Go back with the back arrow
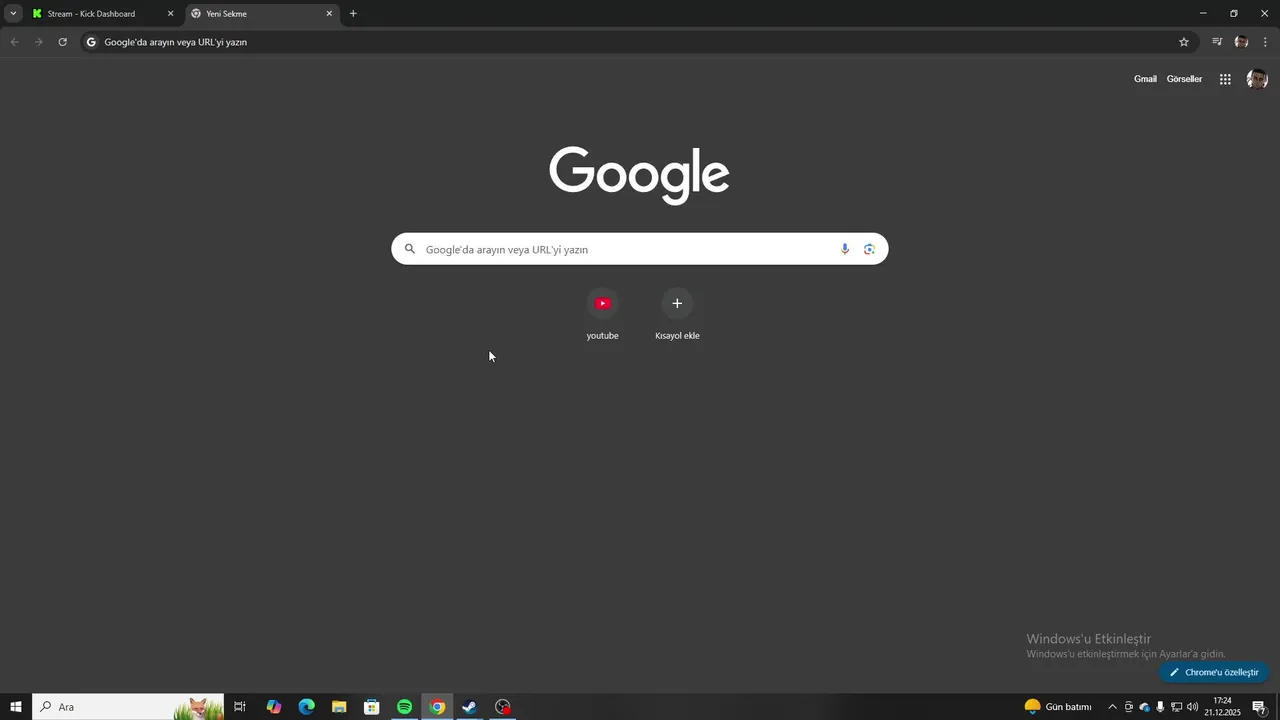The height and width of the screenshot is (720, 1280). [14, 42]
